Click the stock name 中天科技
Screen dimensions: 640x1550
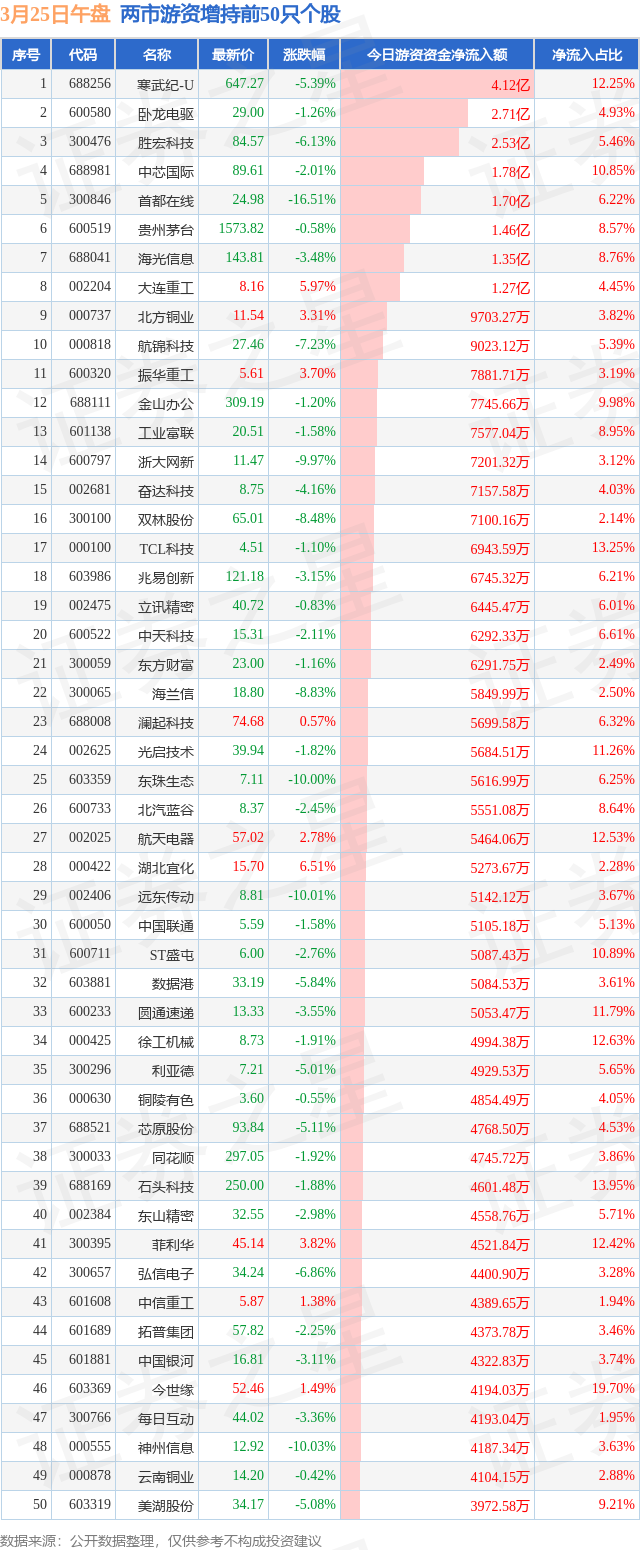coord(166,635)
